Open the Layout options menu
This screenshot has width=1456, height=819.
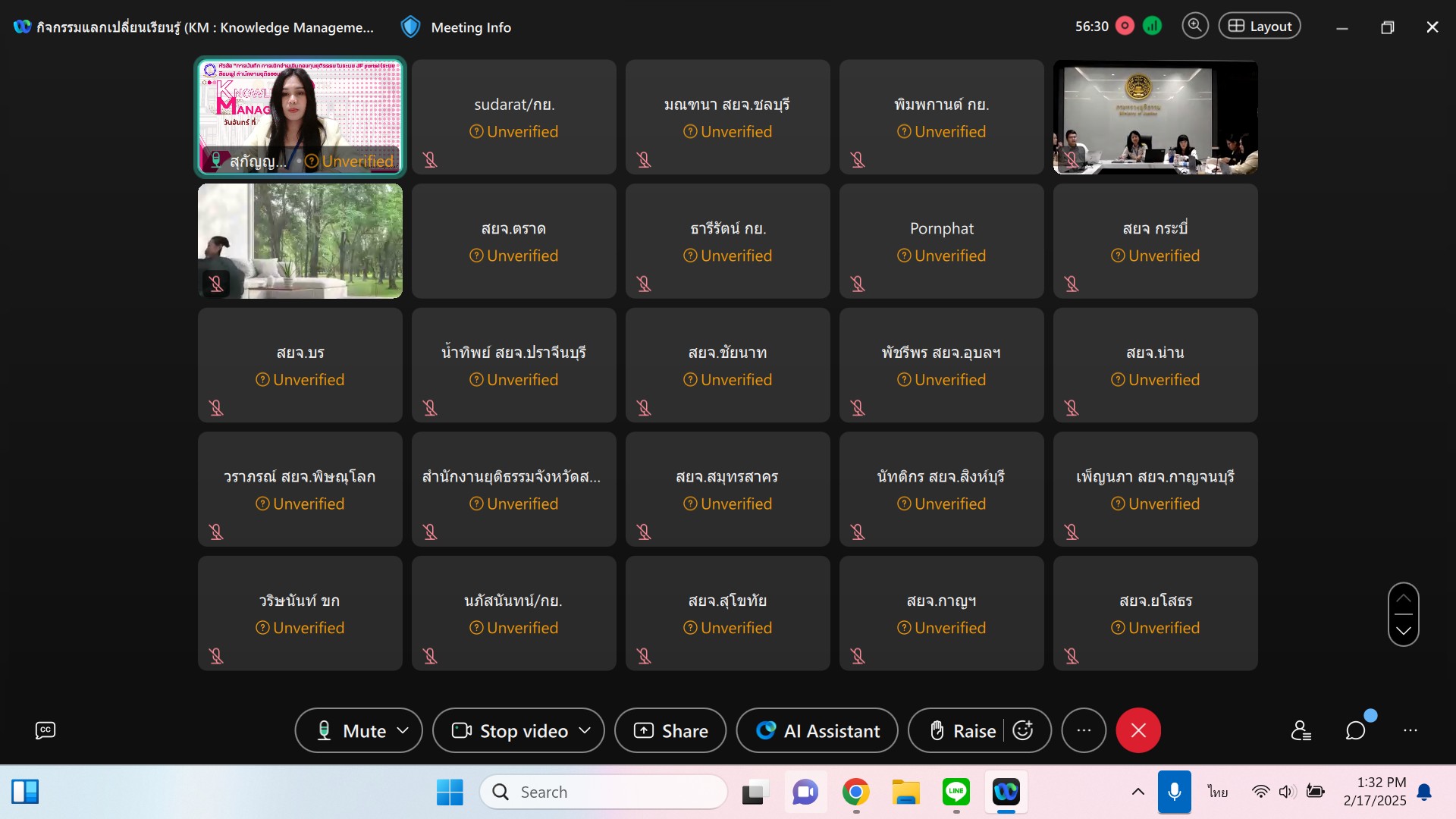pos(1259,26)
